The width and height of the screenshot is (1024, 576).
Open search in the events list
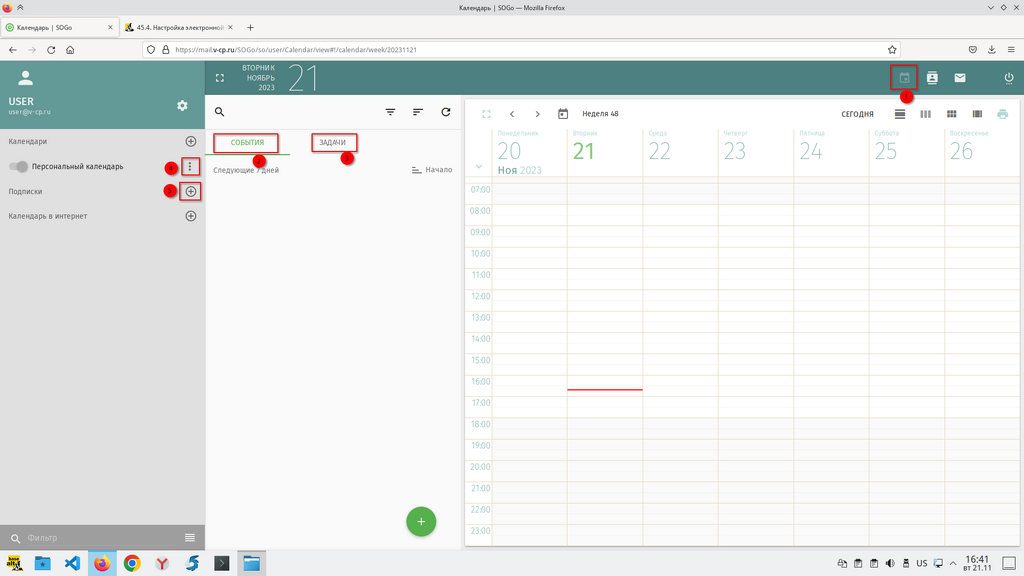[220, 113]
